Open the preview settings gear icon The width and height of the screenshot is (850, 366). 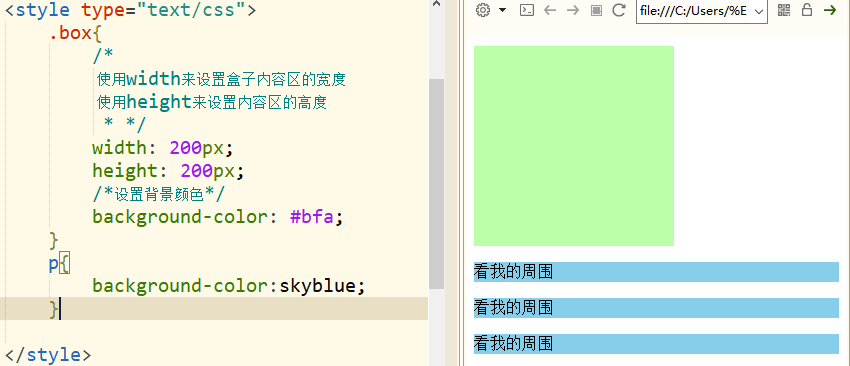click(x=482, y=10)
